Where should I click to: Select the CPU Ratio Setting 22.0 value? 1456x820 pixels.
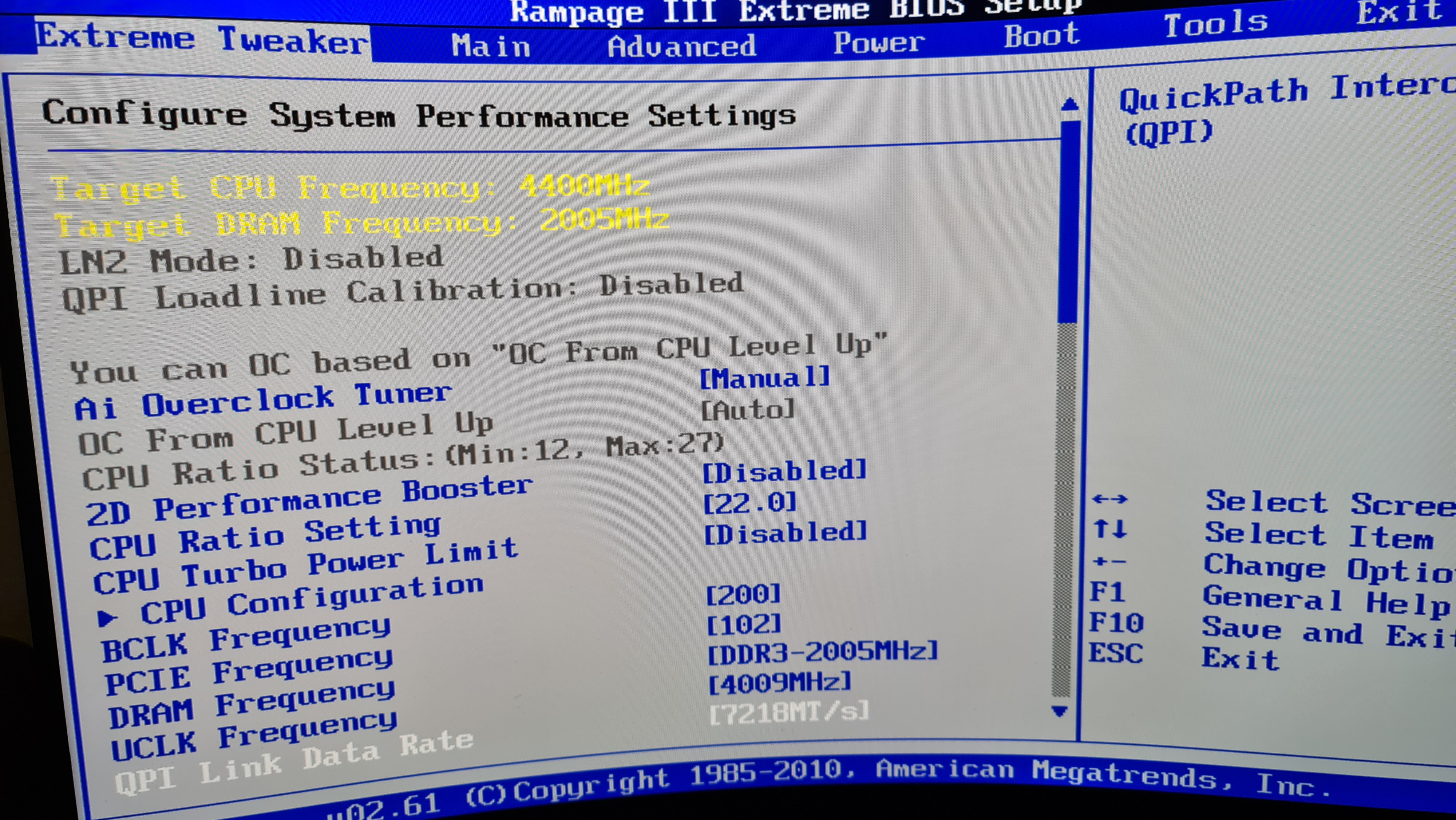[x=749, y=503]
